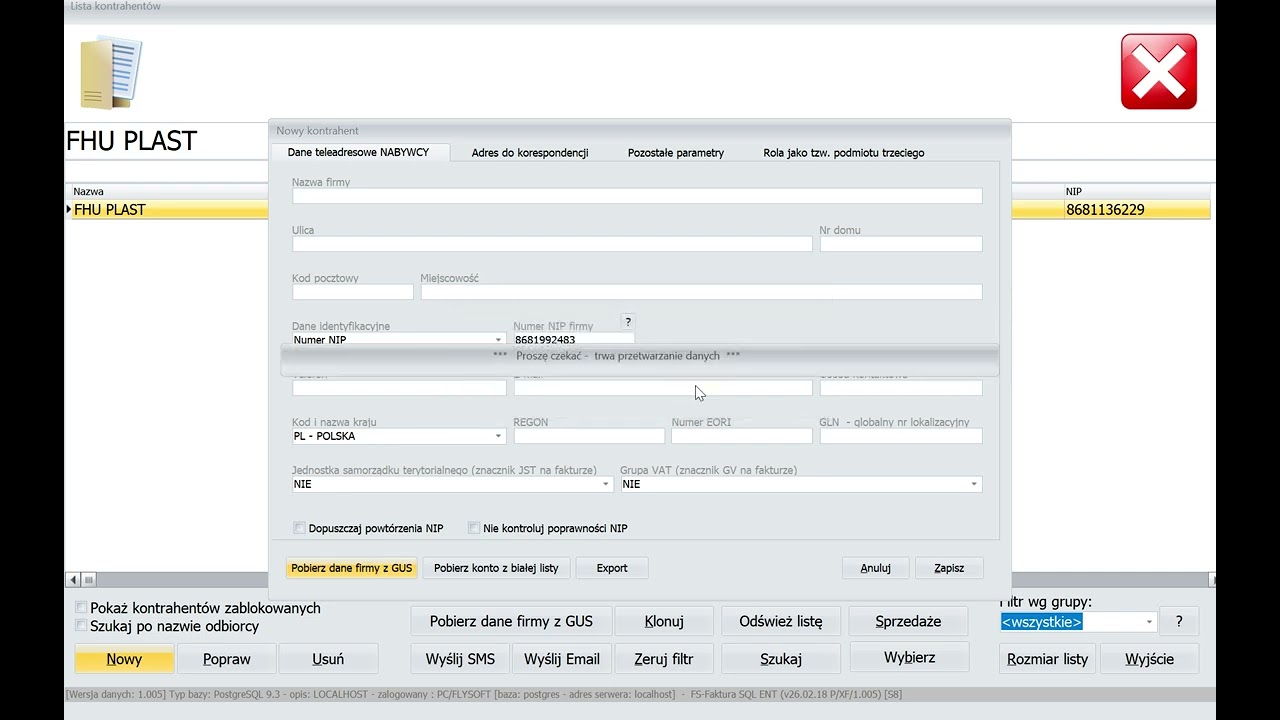Click Wyślij SMS button
Viewport: 1280px width, 720px height.
[x=460, y=659]
